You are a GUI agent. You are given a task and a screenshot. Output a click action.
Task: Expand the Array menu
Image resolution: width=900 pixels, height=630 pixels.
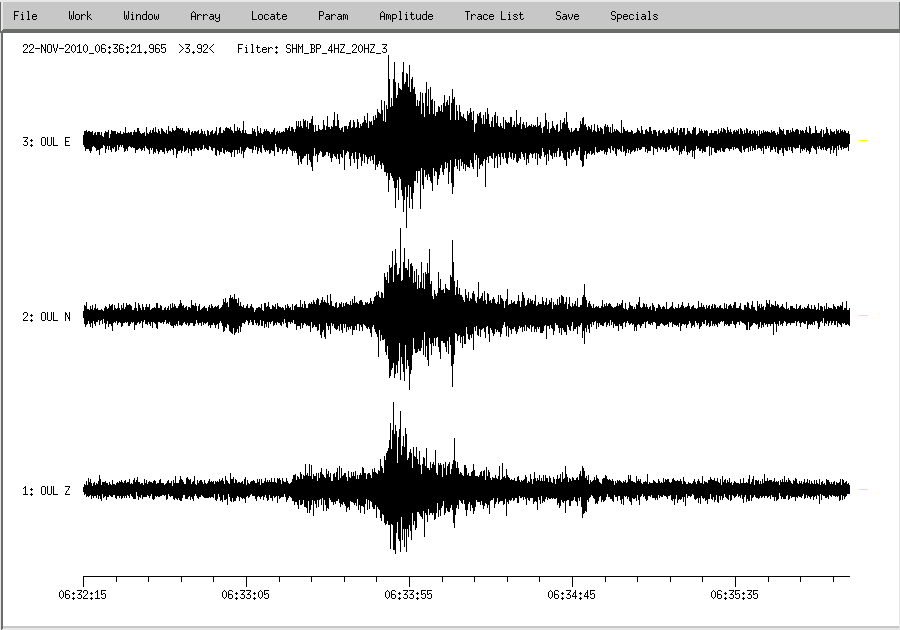(205, 16)
